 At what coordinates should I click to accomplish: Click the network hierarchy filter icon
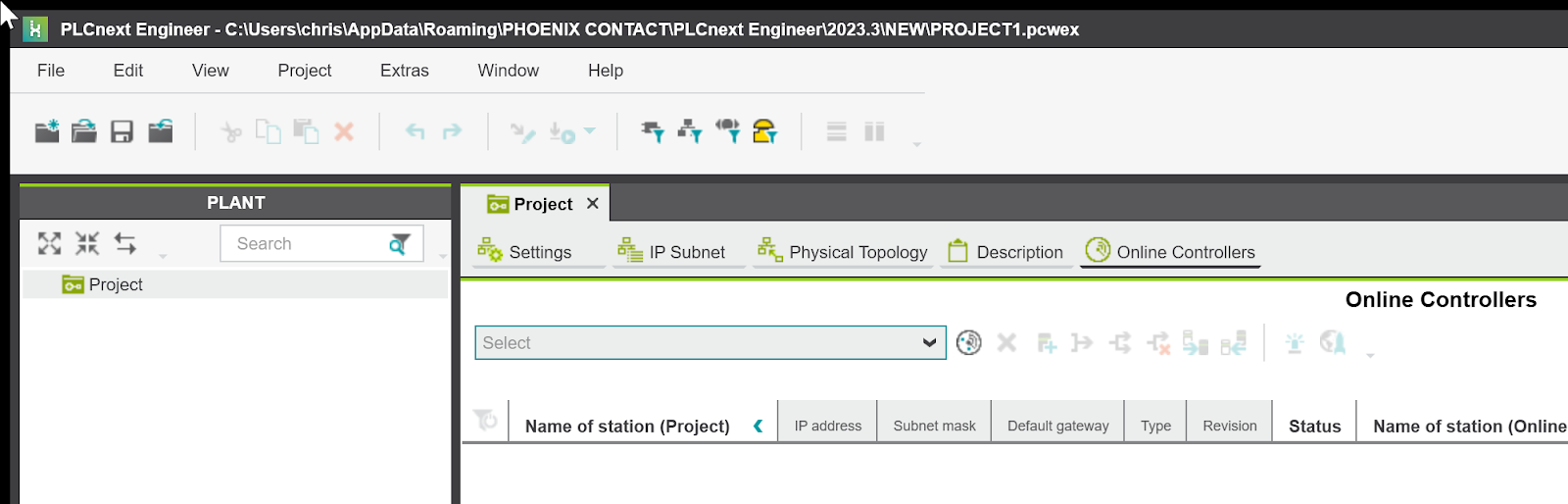(690, 131)
